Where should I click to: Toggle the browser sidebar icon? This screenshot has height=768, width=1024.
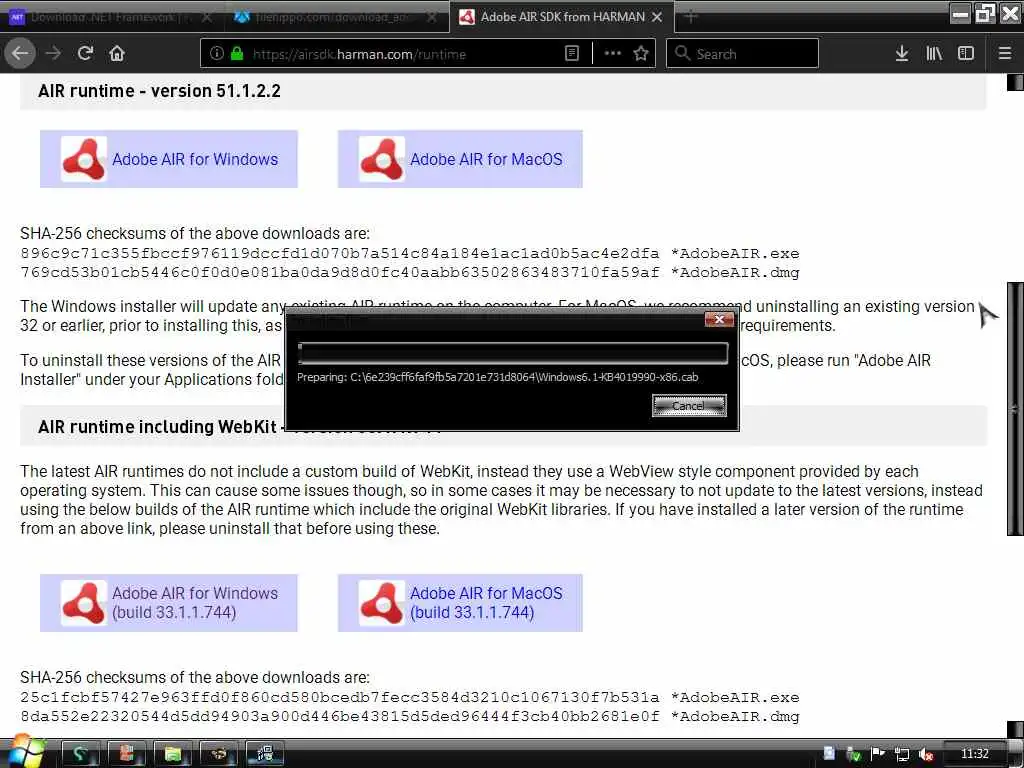point(966,54)
